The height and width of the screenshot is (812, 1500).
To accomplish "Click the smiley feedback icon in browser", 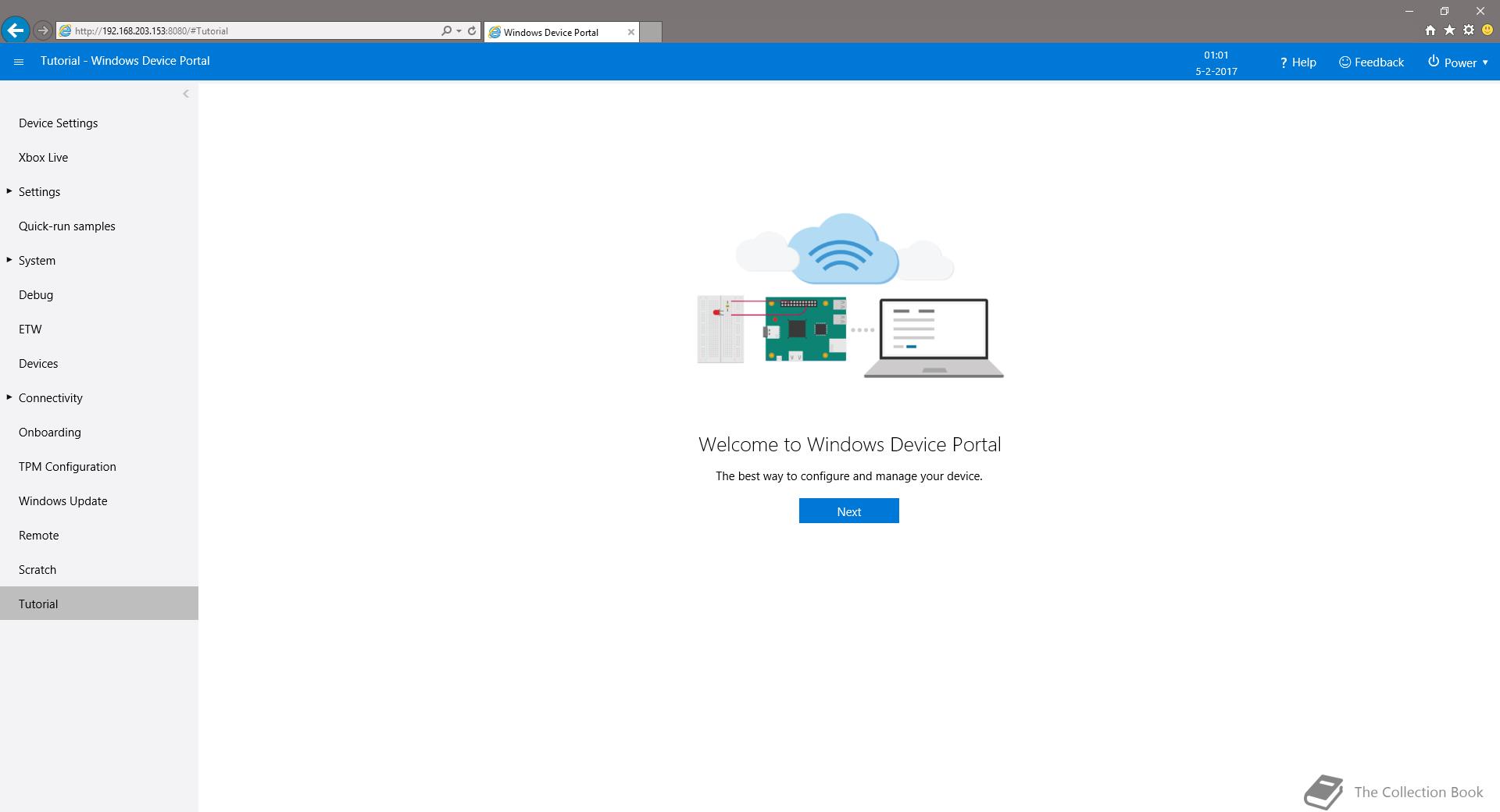I will coord(1487,30).
